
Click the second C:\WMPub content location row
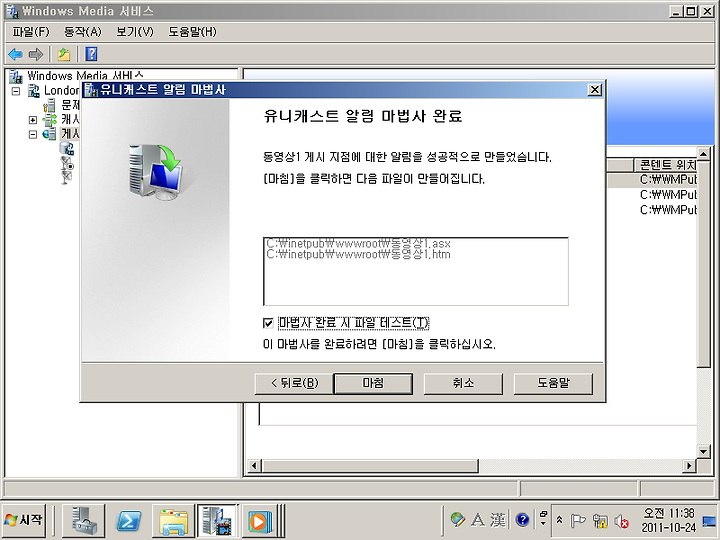[x=668, y=195]
